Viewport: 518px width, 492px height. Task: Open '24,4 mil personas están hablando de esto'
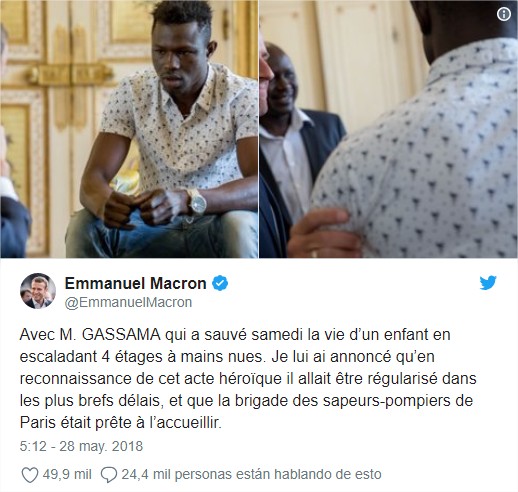coord(251,474)
